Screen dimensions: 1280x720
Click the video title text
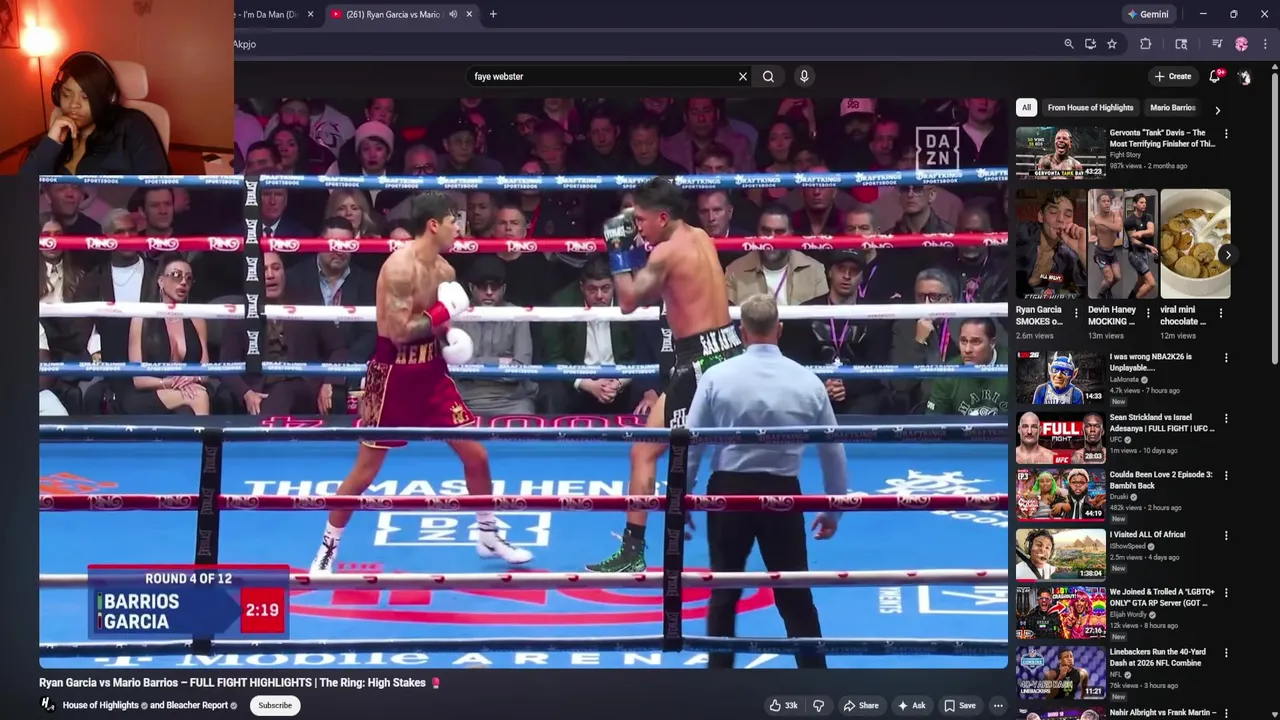pyautogui.click(x=239, y=683)
